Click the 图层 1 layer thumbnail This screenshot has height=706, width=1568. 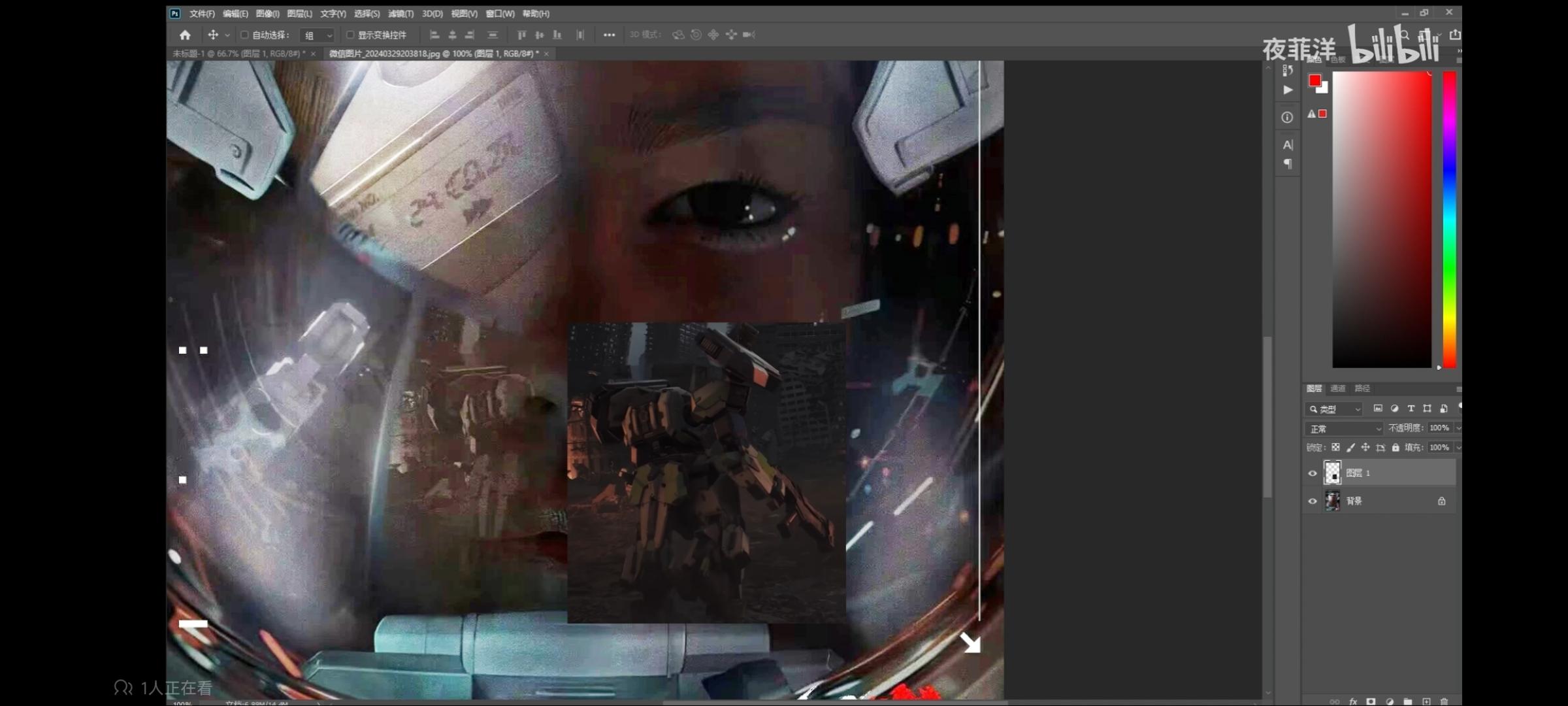(x=1332, y=473)
